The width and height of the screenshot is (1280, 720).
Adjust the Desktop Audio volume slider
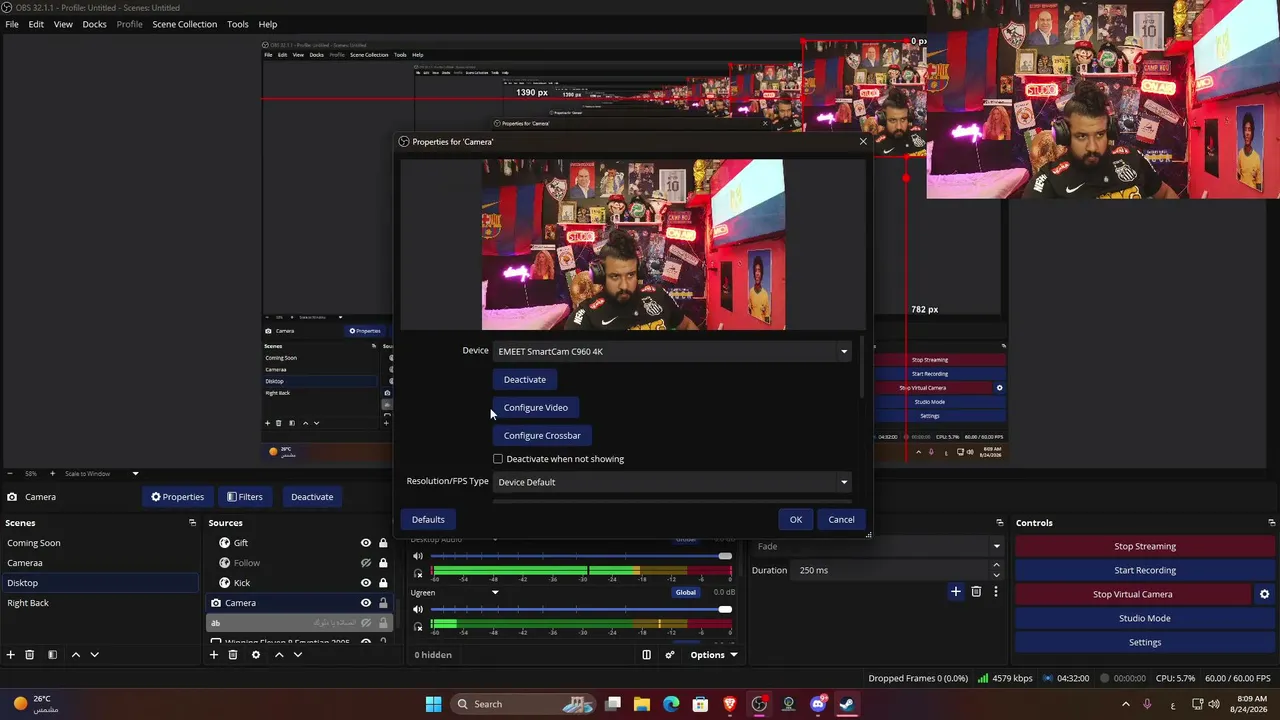[581, 556]
